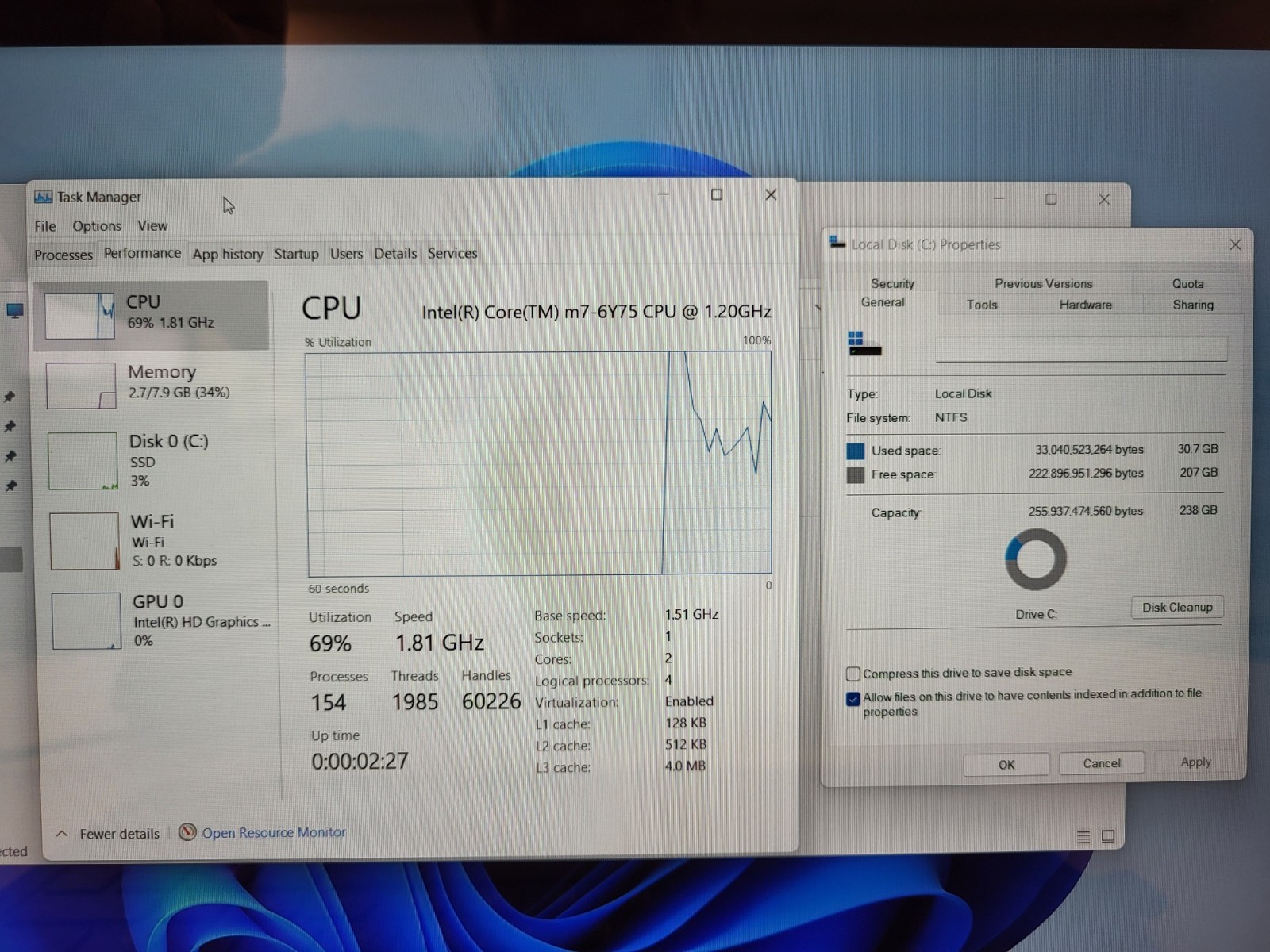Click the gray Free space color swatch
The height and width of the screenshot is (952, 1270).
tap(856, 475)
